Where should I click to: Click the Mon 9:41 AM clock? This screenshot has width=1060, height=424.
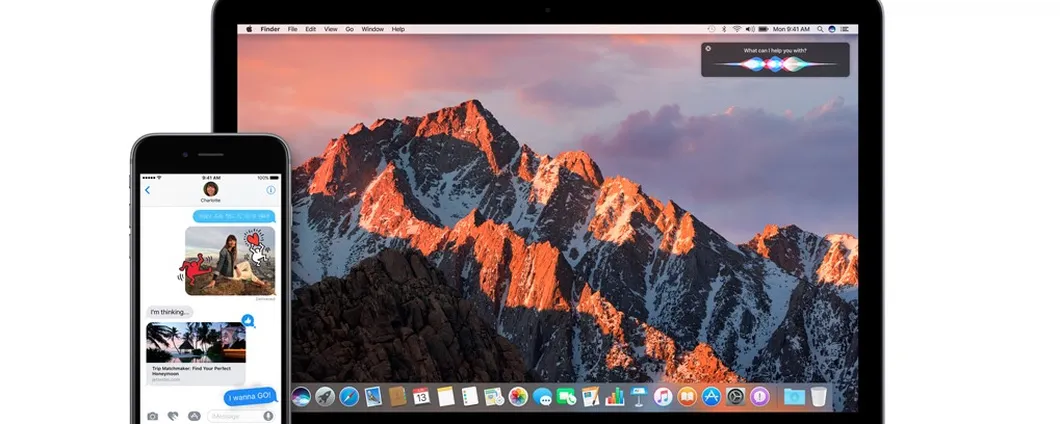[791, 29]
